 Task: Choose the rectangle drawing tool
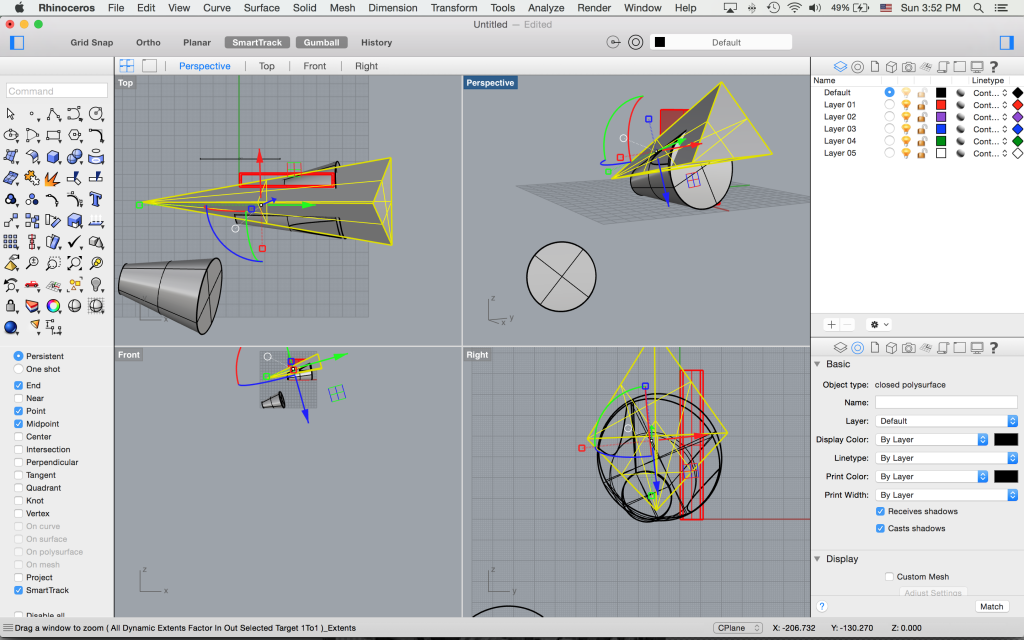54,136
